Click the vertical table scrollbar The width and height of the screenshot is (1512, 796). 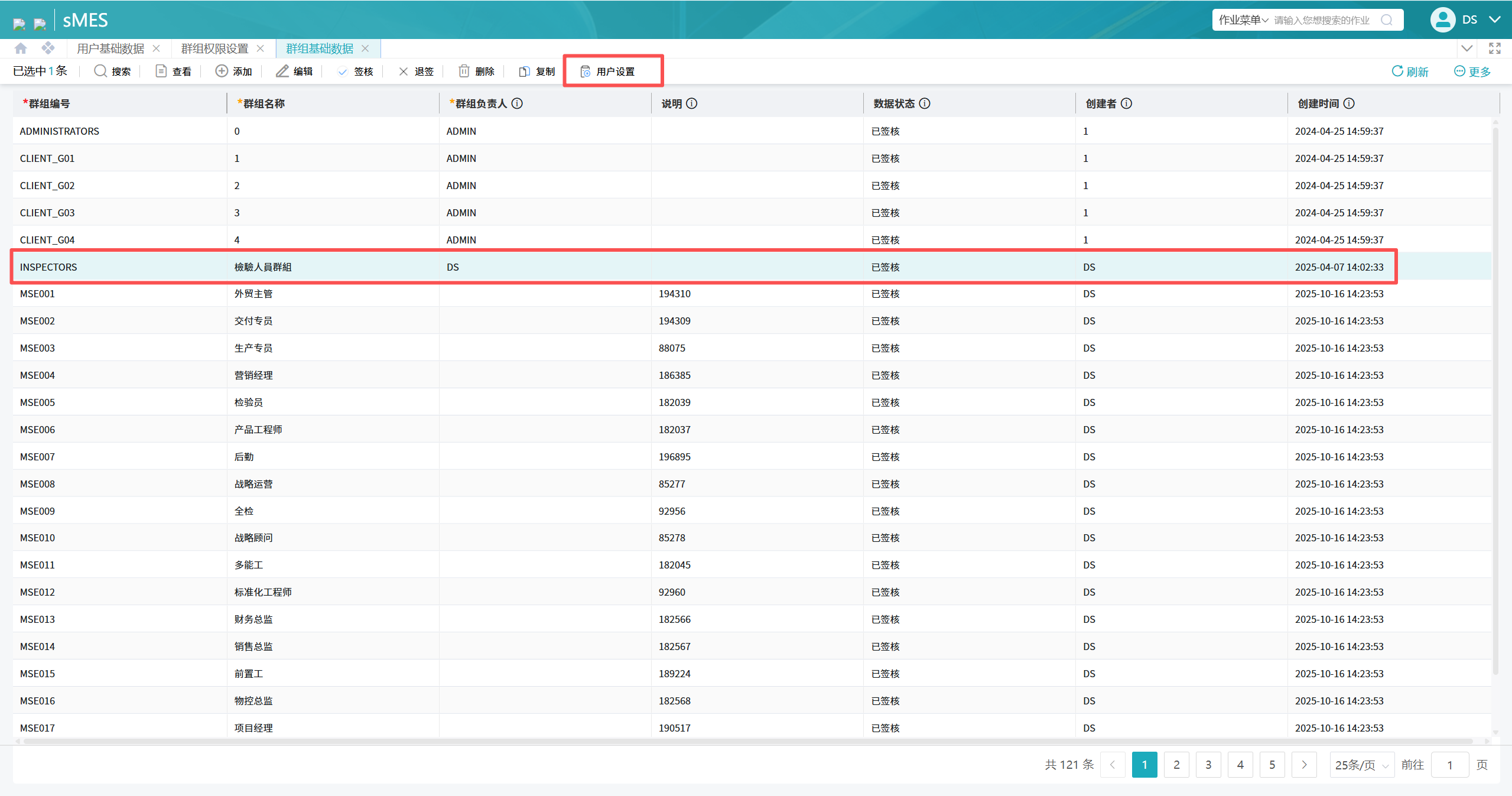[1495, 402]
